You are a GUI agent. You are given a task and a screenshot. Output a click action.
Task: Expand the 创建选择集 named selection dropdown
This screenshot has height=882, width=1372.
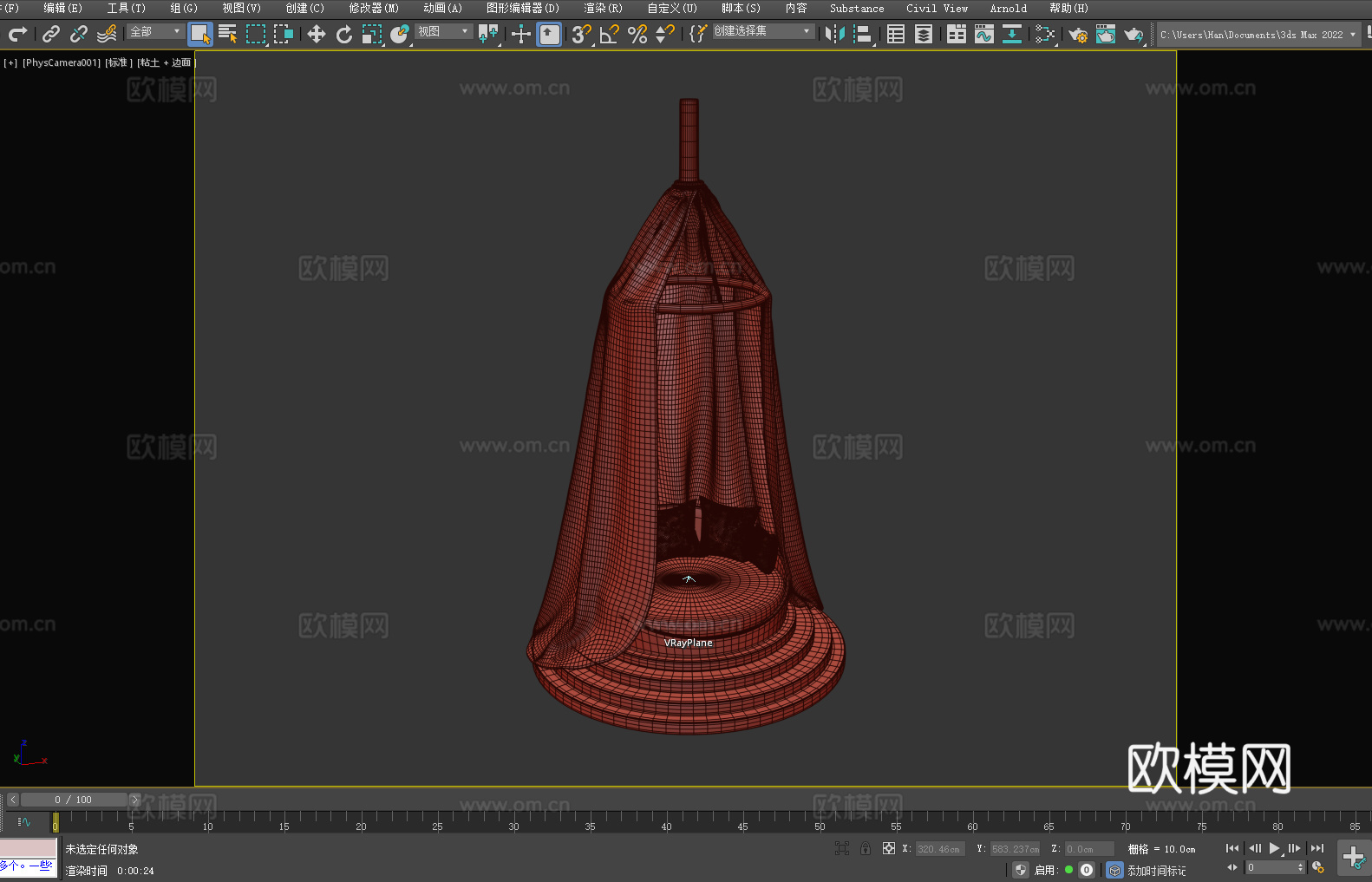click(x=762, y=31)
